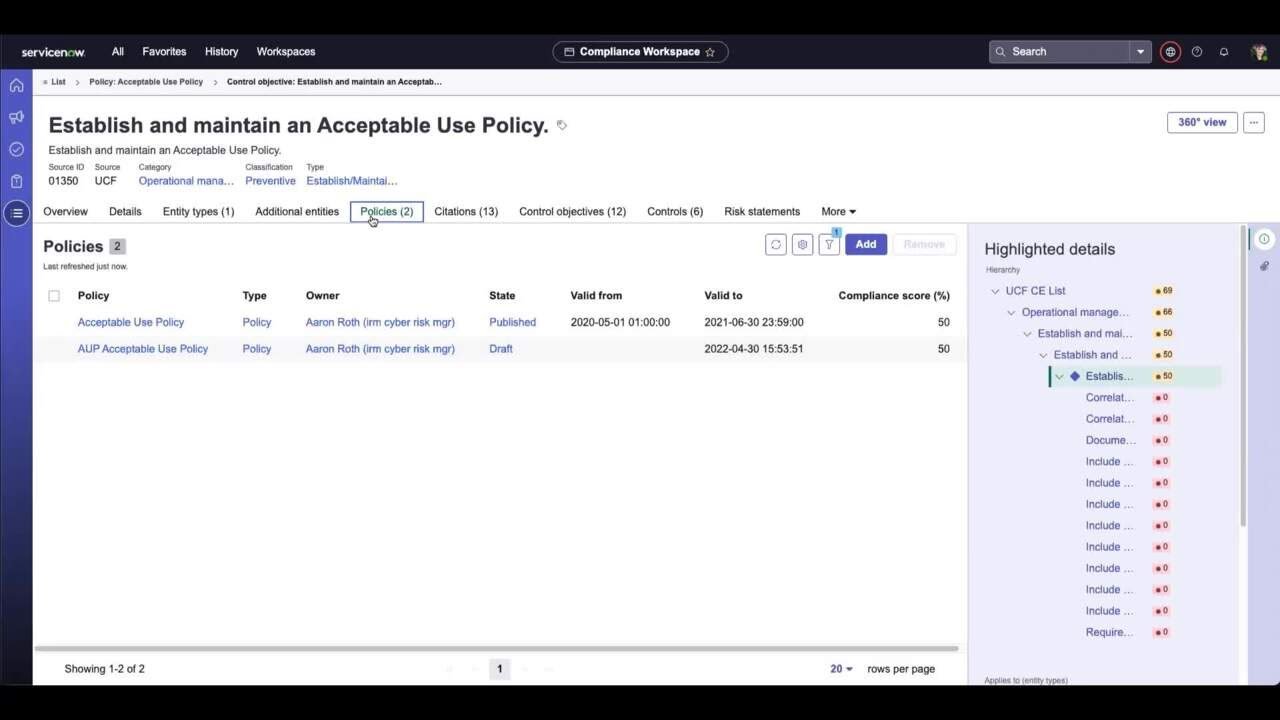Change the rows per page dropdown
Image resolution: width=1280 pixels, height=720 pixels.
[841, 669]
